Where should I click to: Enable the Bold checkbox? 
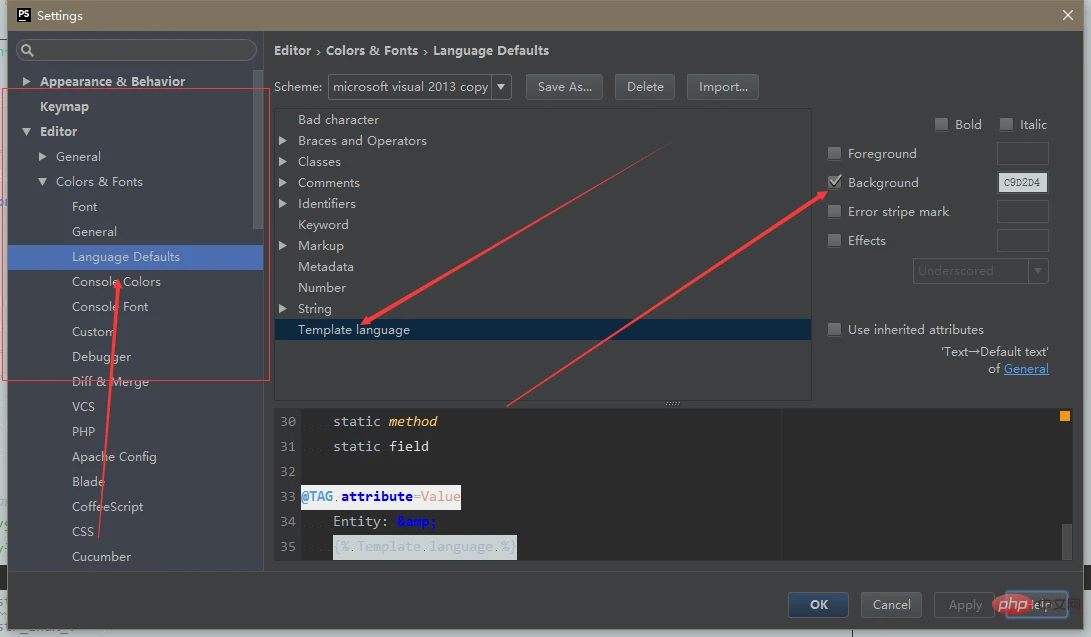point(940,124)
